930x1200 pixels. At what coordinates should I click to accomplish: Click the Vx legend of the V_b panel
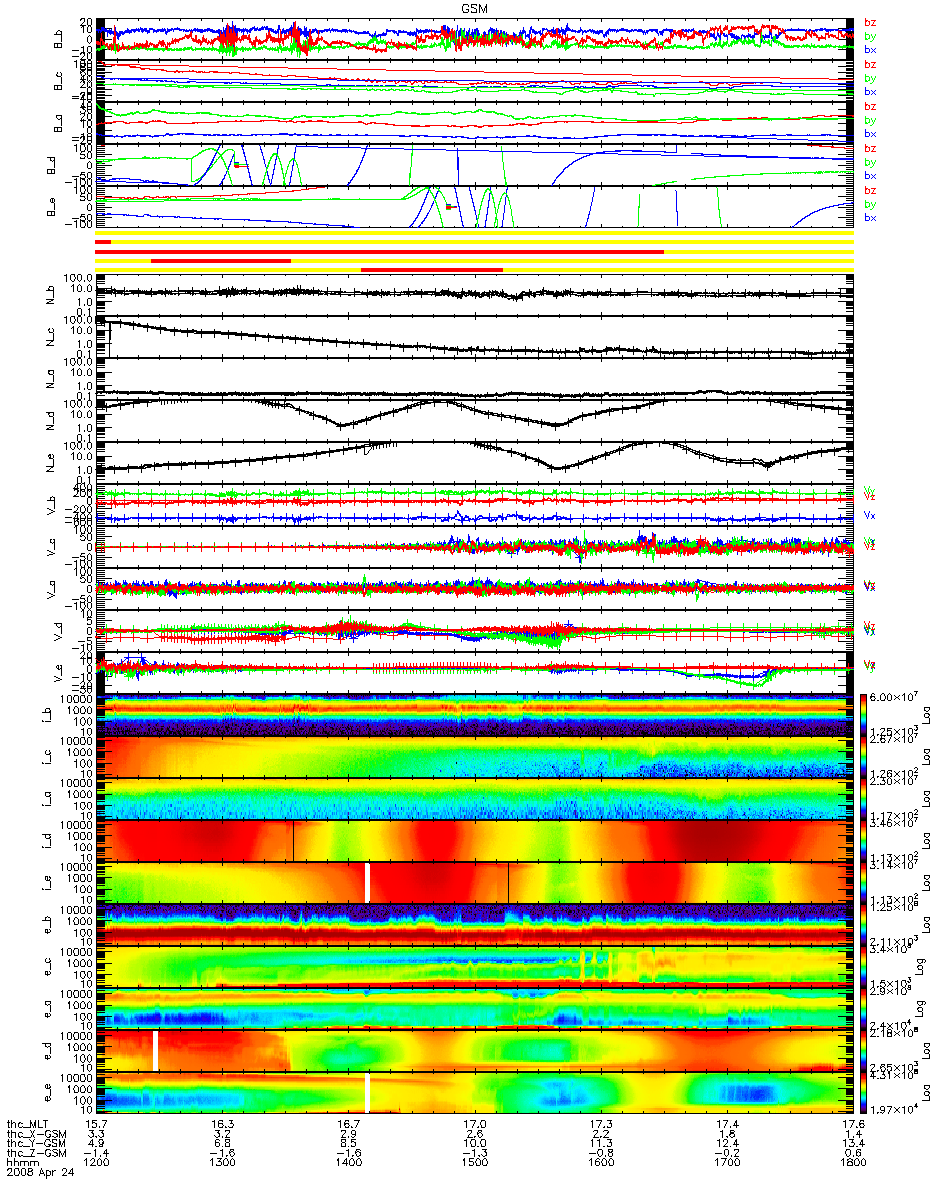tap(870, 515)
